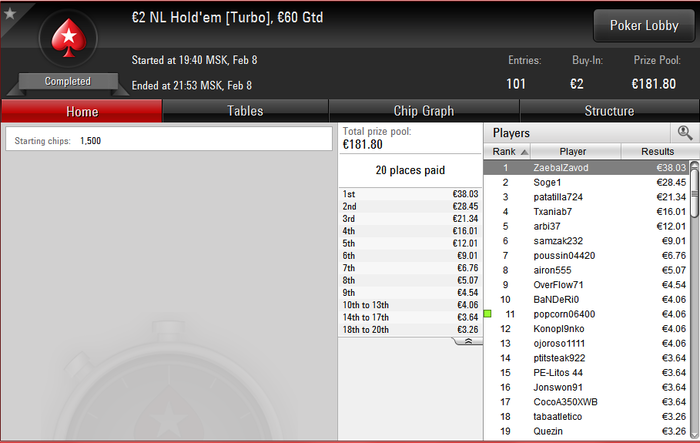The image size is (700, 443).
Task: Open the Poker Lobby button
Action: pyautogui.click(x=644, y=25)
